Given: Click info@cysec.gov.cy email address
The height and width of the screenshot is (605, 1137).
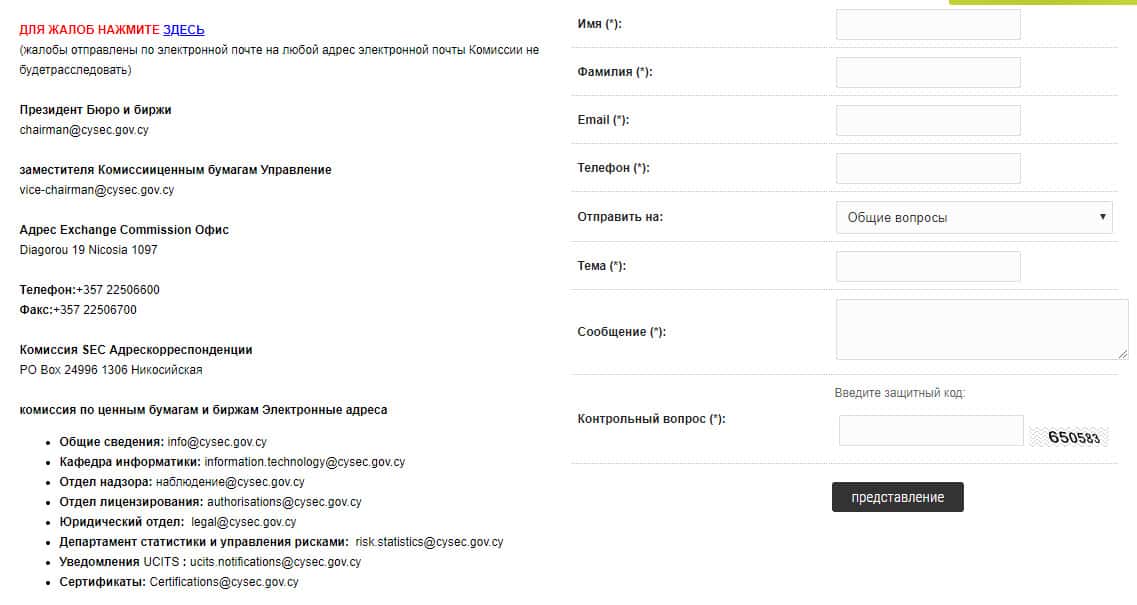Looking at the screenshot, I should (x=217, y=442).
